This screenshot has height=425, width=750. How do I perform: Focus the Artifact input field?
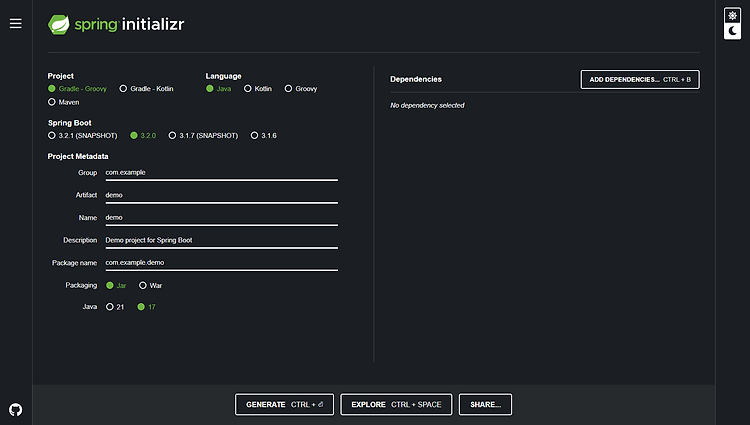(221, 196)
